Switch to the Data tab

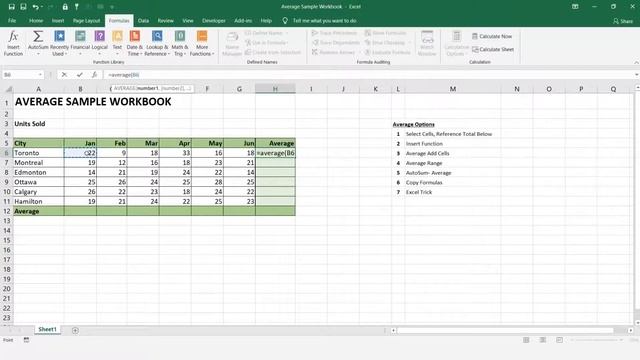pos(143,20)
